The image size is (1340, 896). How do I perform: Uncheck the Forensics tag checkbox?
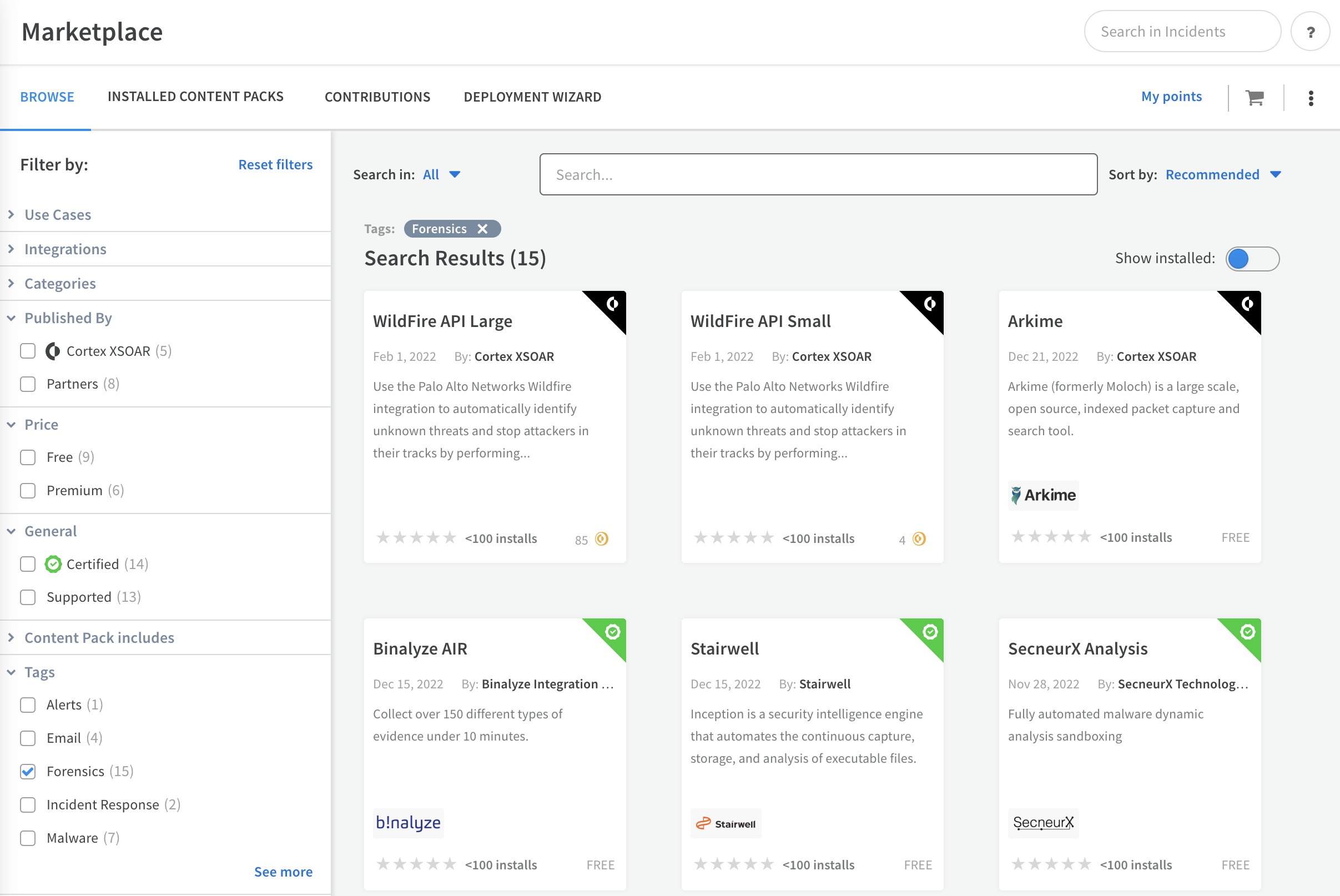[28, 772]
